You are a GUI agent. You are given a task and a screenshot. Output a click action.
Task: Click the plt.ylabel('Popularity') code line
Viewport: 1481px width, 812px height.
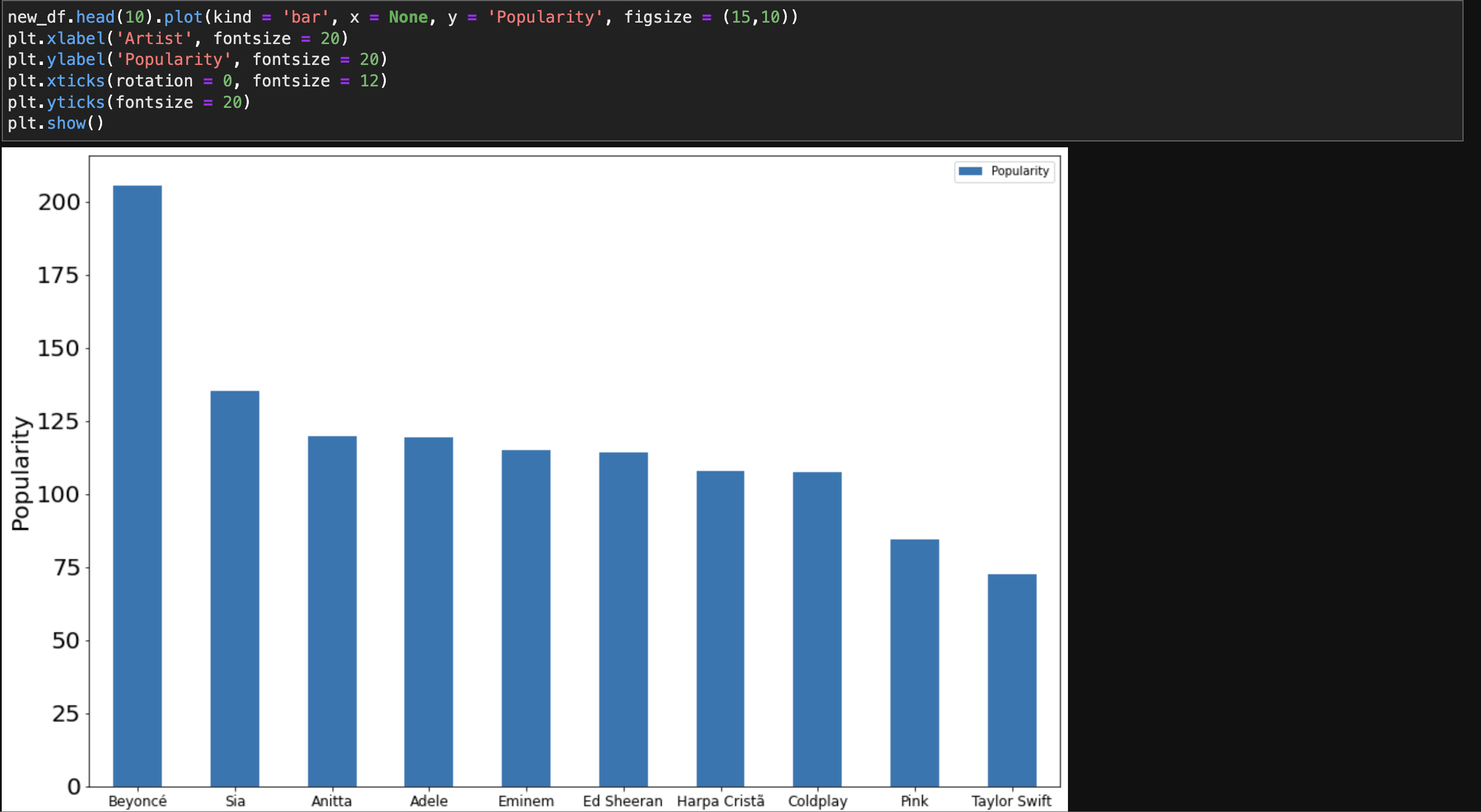coord(198,60)
